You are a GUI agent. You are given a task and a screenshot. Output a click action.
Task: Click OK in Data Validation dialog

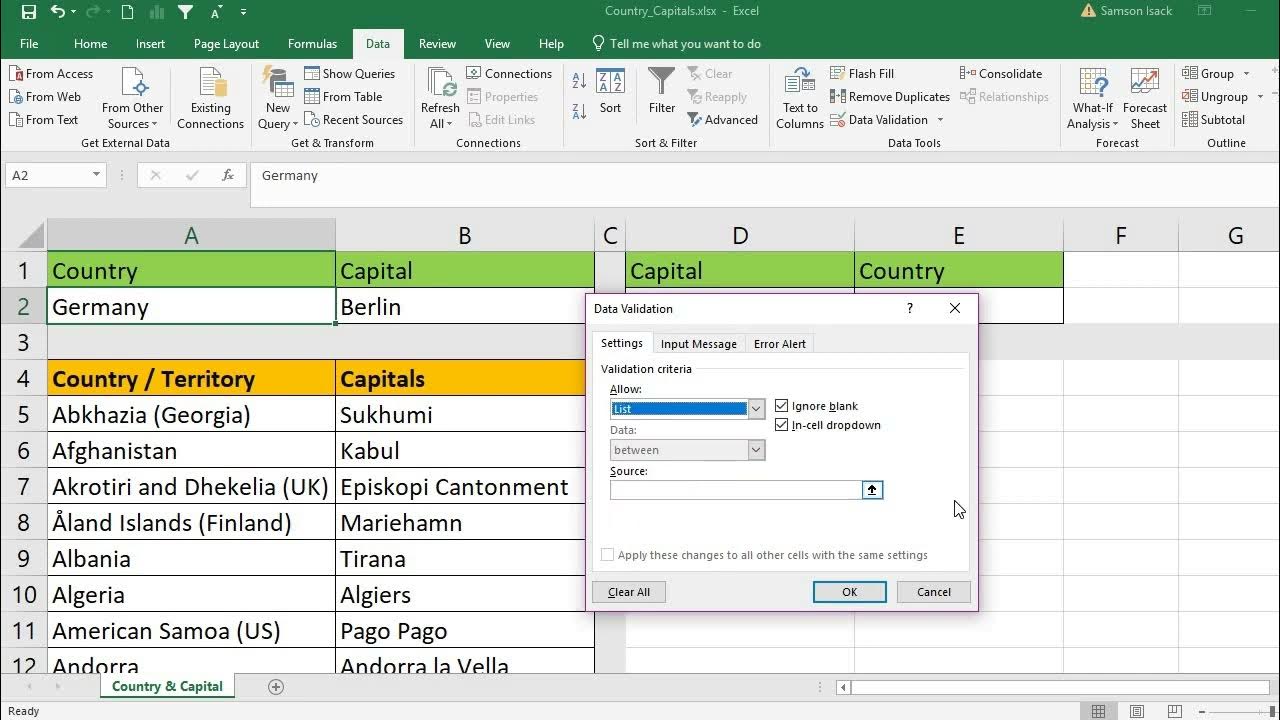click(x=849, y=592)
